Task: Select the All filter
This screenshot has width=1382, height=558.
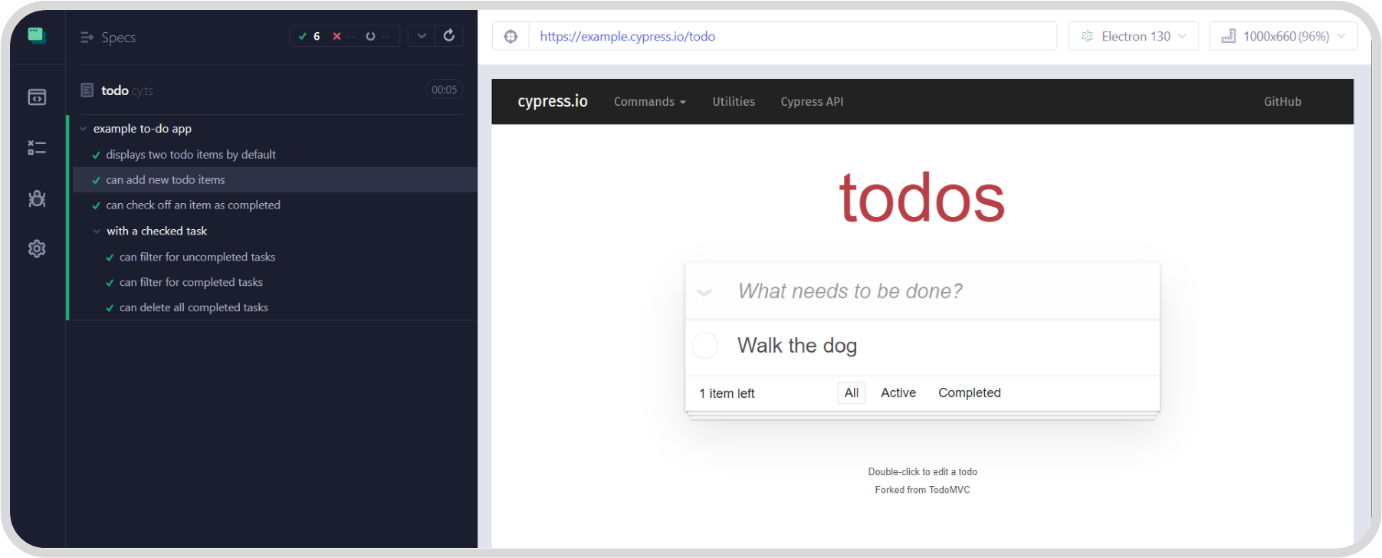Action: coord(851,393)
